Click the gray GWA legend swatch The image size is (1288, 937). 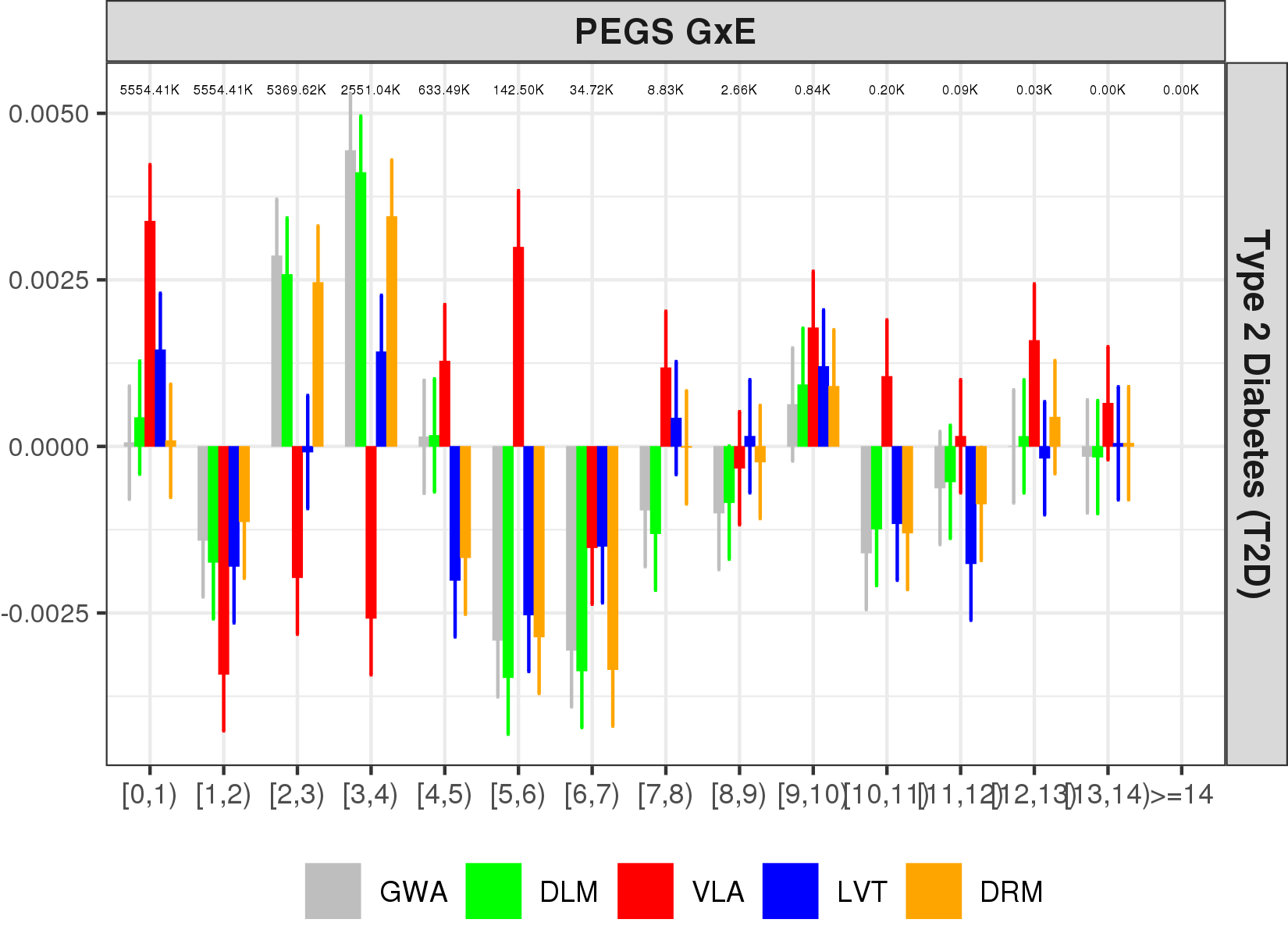[x=333, y=891]
